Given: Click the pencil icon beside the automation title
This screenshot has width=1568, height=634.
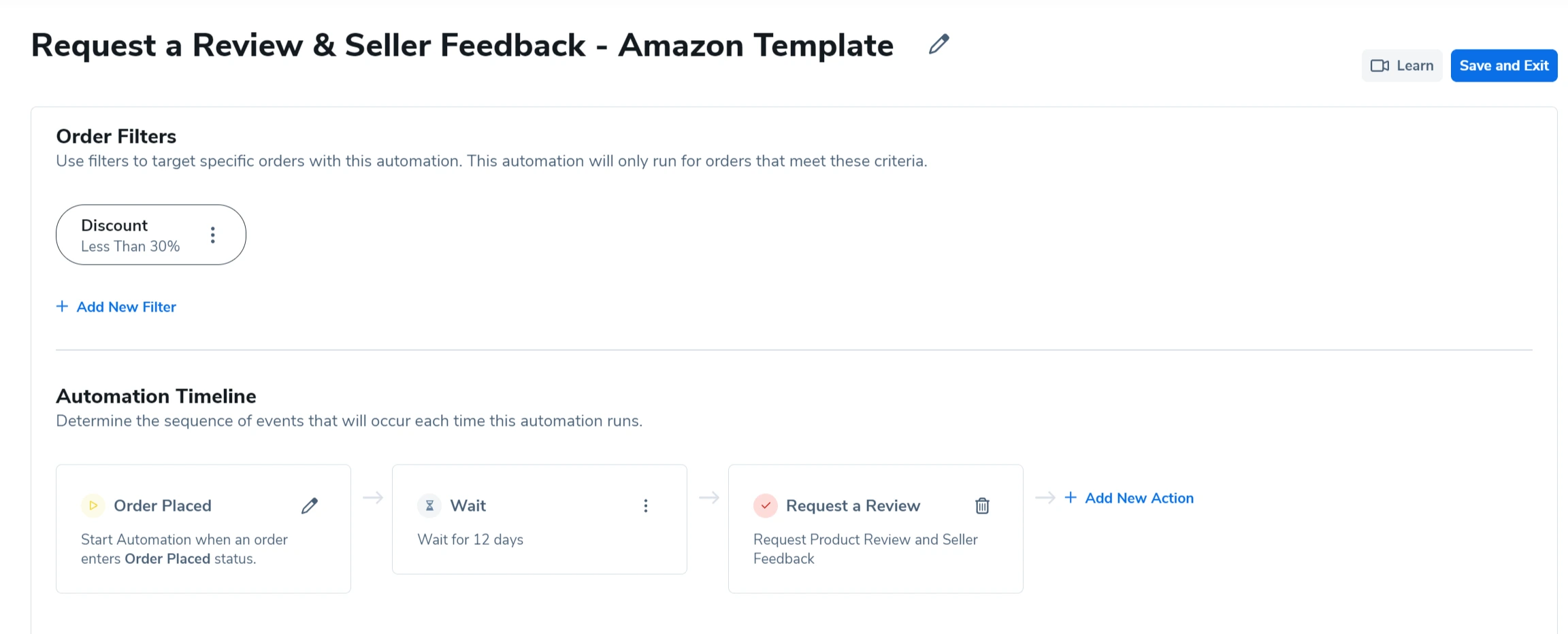Looking at the screenshot, I should point(938,44).
